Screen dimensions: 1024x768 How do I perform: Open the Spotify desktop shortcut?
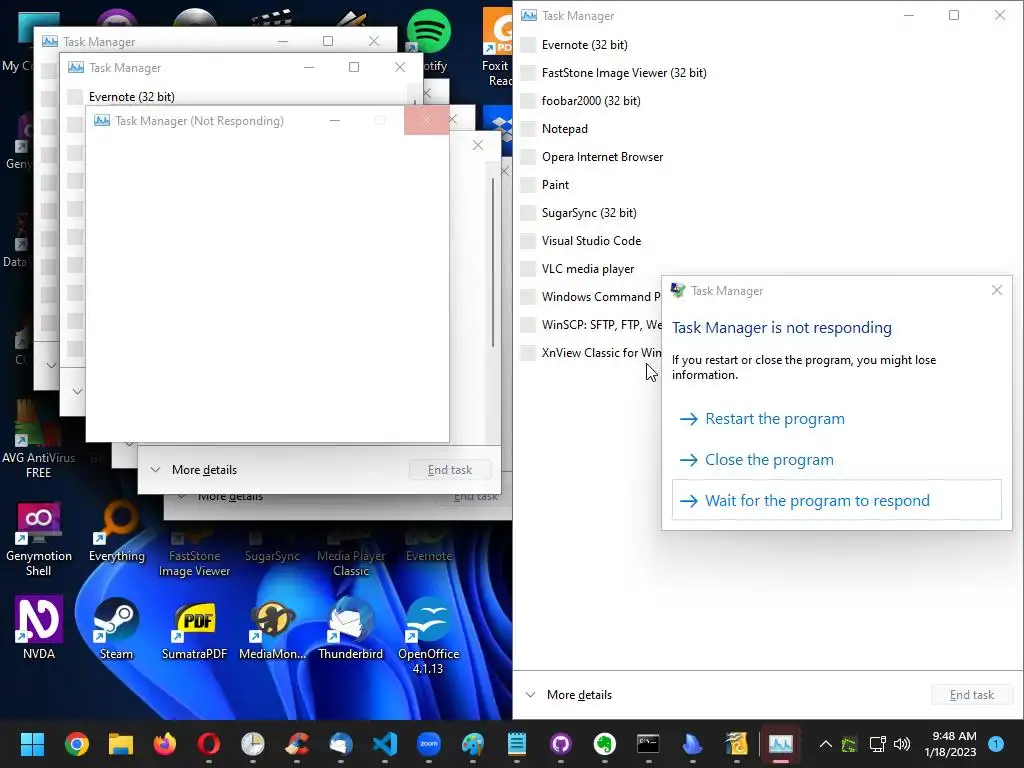(429, 40)
